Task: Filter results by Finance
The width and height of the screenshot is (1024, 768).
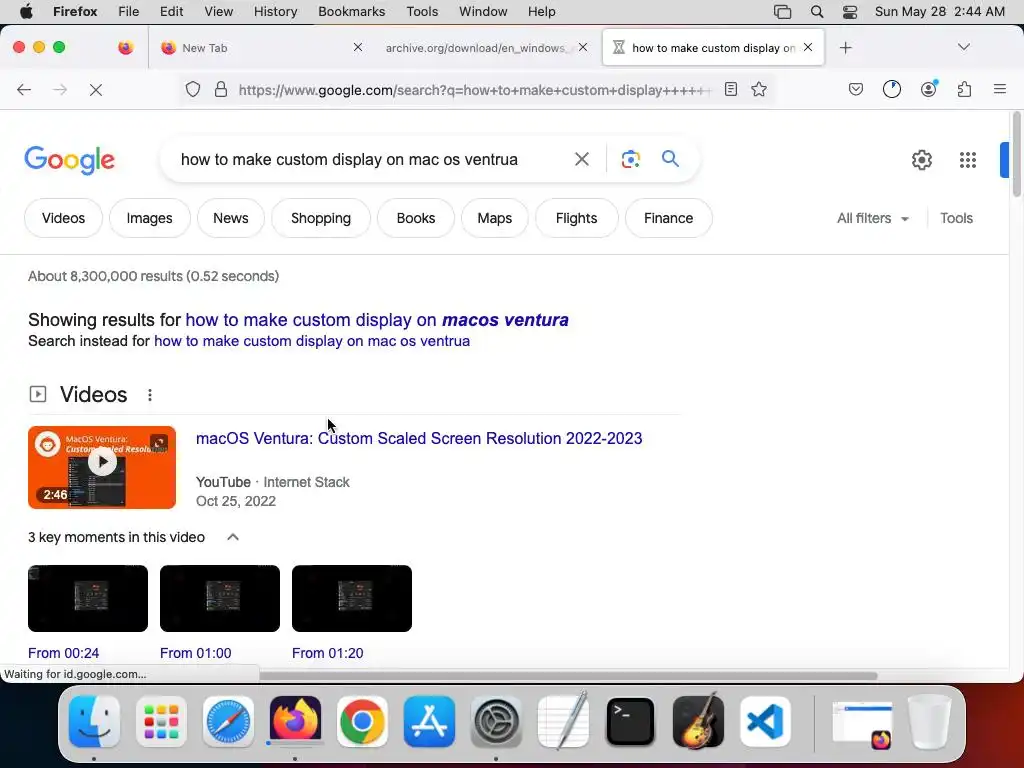Action: click(x=668, y=218)
